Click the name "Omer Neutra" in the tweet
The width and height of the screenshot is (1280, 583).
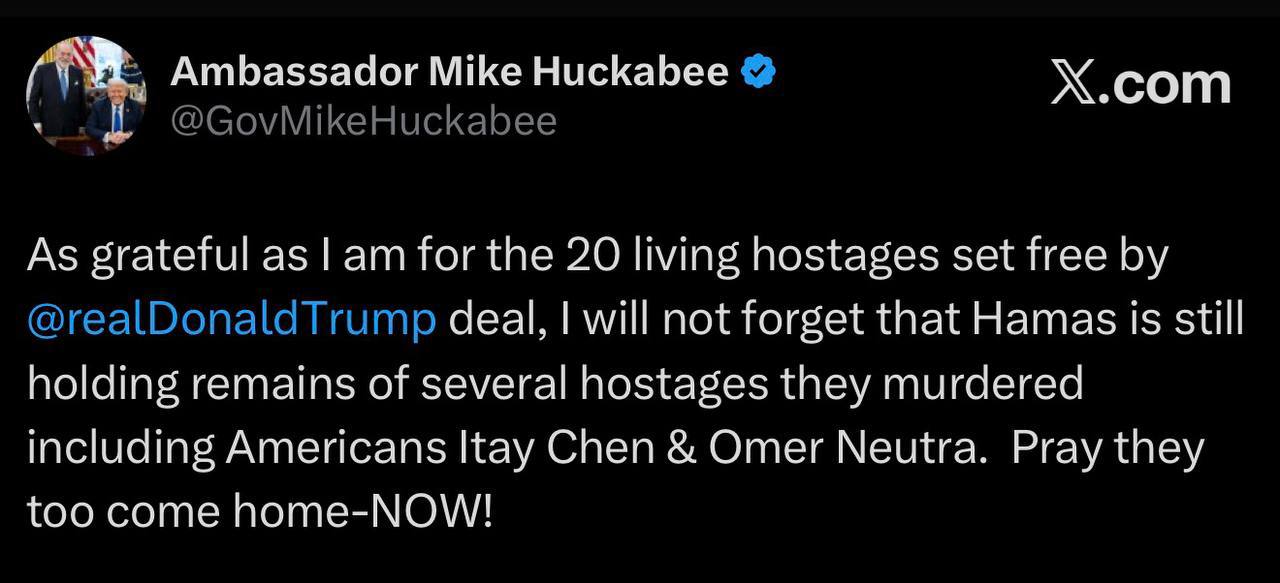842,447
